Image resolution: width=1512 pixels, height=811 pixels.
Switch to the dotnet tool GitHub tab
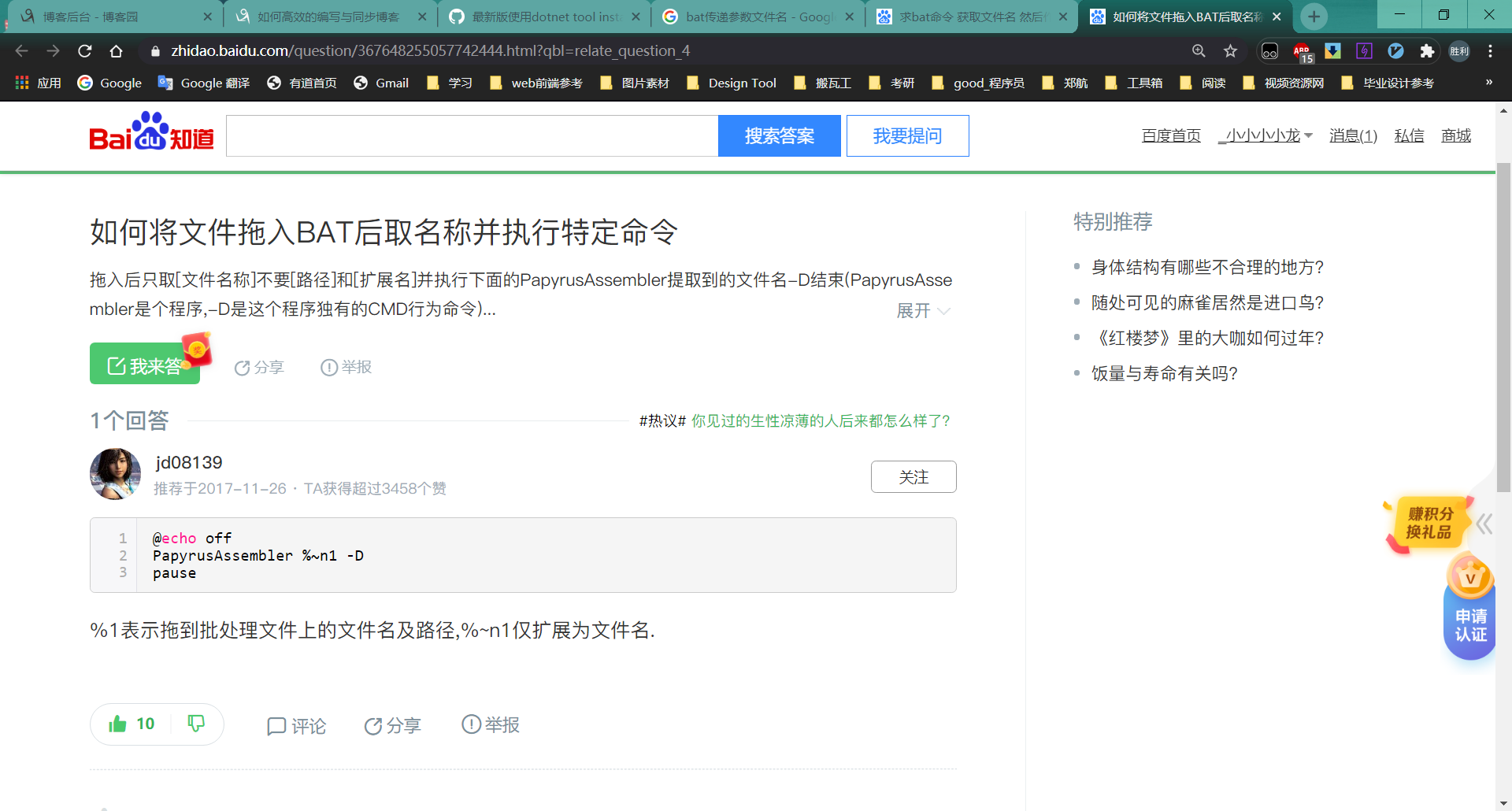tap(543, 17)
